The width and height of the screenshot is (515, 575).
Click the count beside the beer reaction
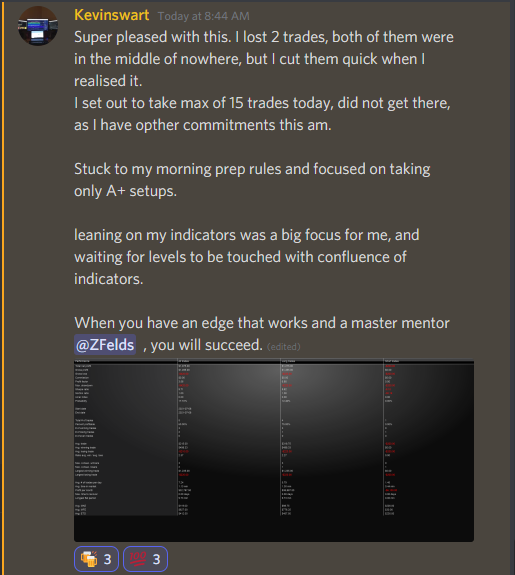[107, 560]
